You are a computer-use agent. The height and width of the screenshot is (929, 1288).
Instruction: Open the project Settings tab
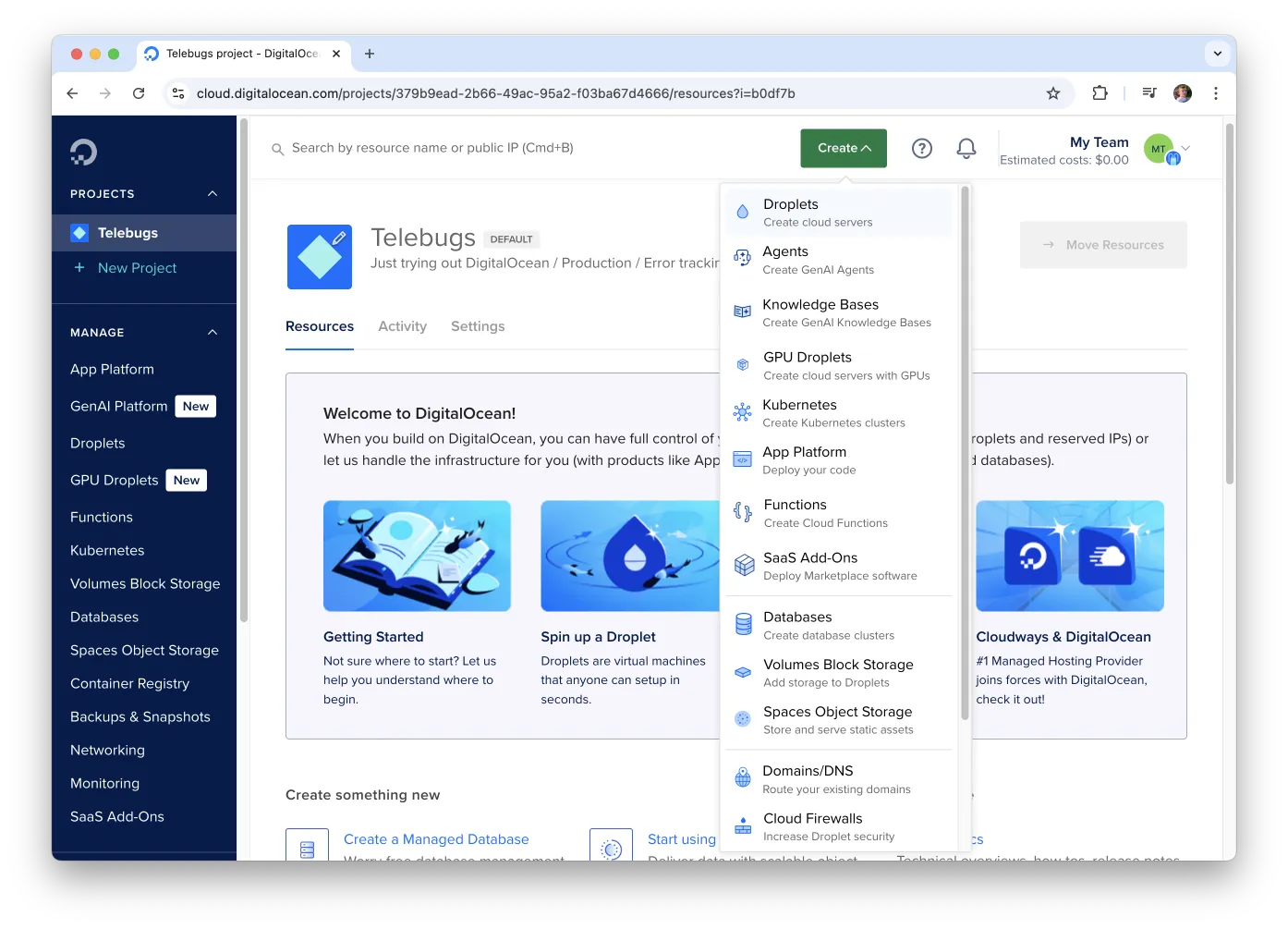tap(478, 325)
